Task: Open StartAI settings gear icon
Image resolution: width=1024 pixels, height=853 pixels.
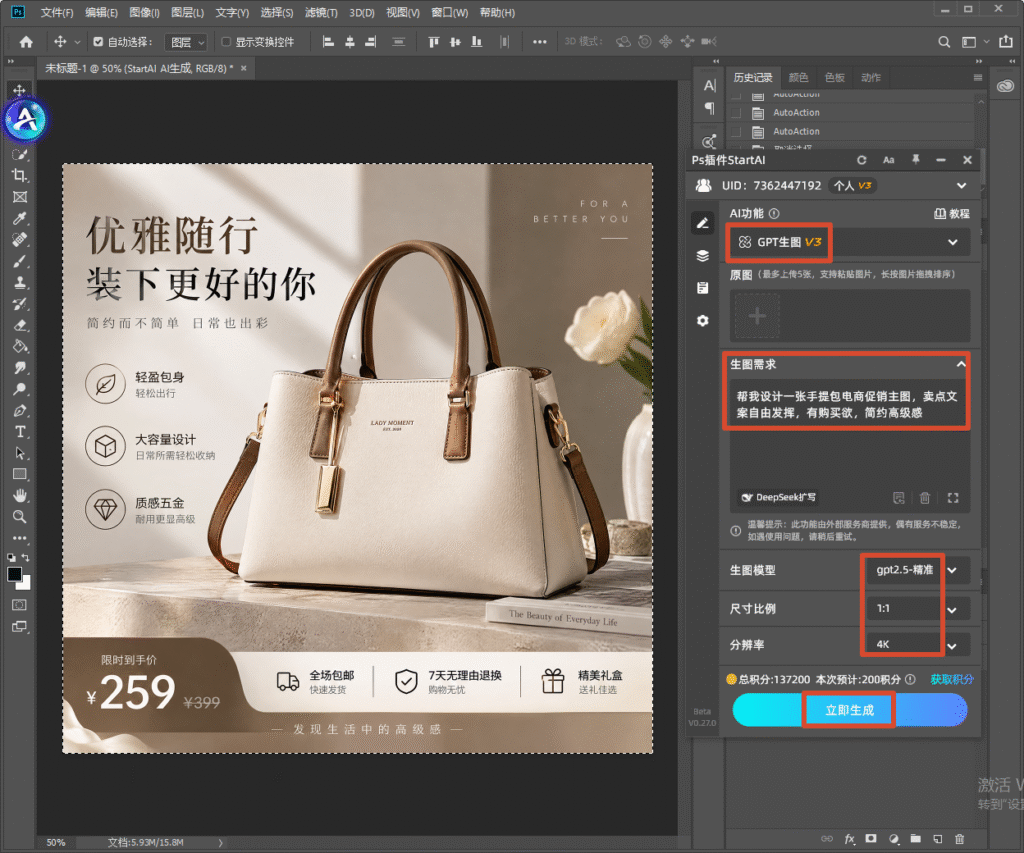Action: pos(703,321)
